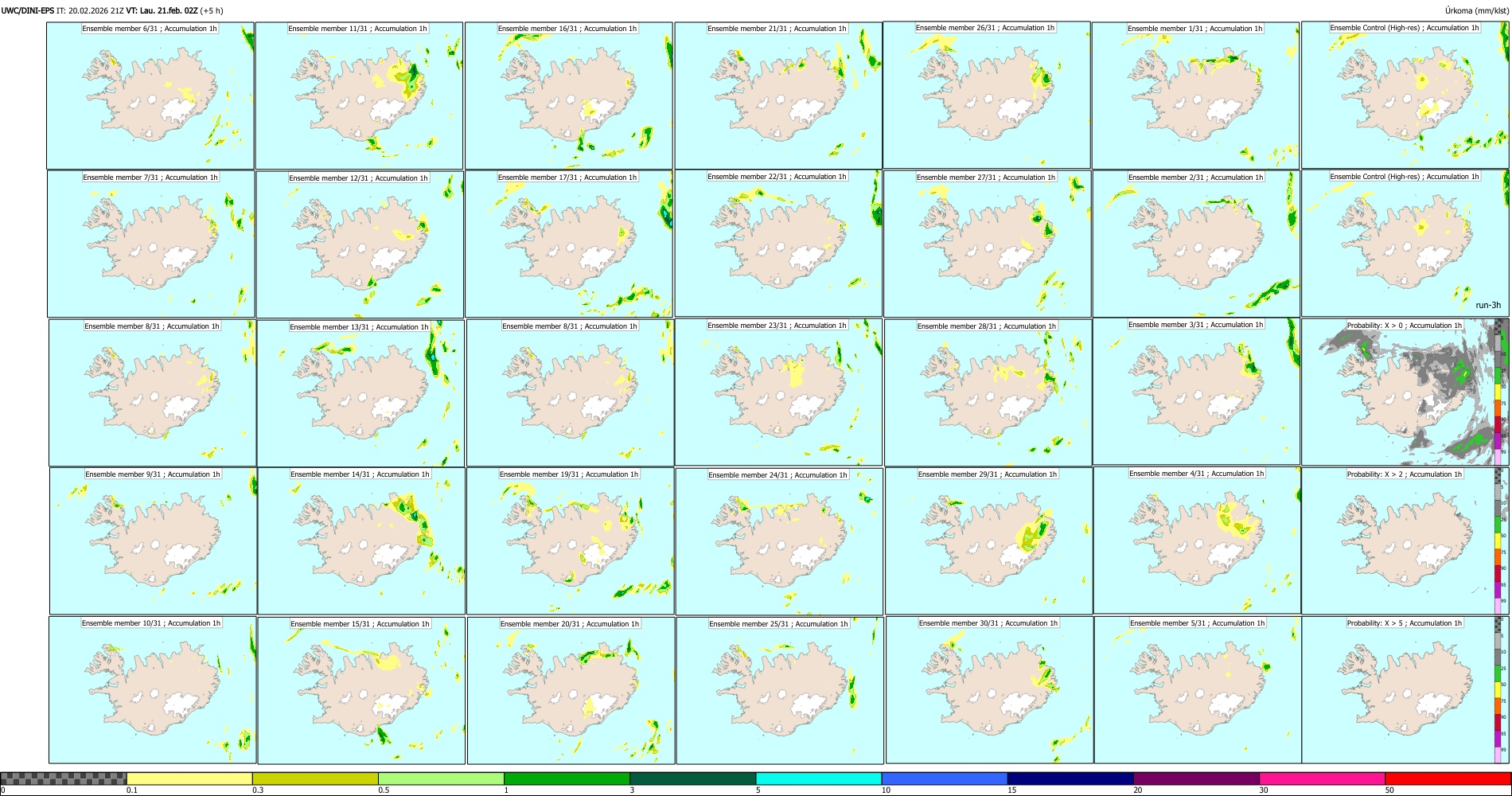
Task: View the Ensemble member 1/31 map
Action: click(1196, 96)
